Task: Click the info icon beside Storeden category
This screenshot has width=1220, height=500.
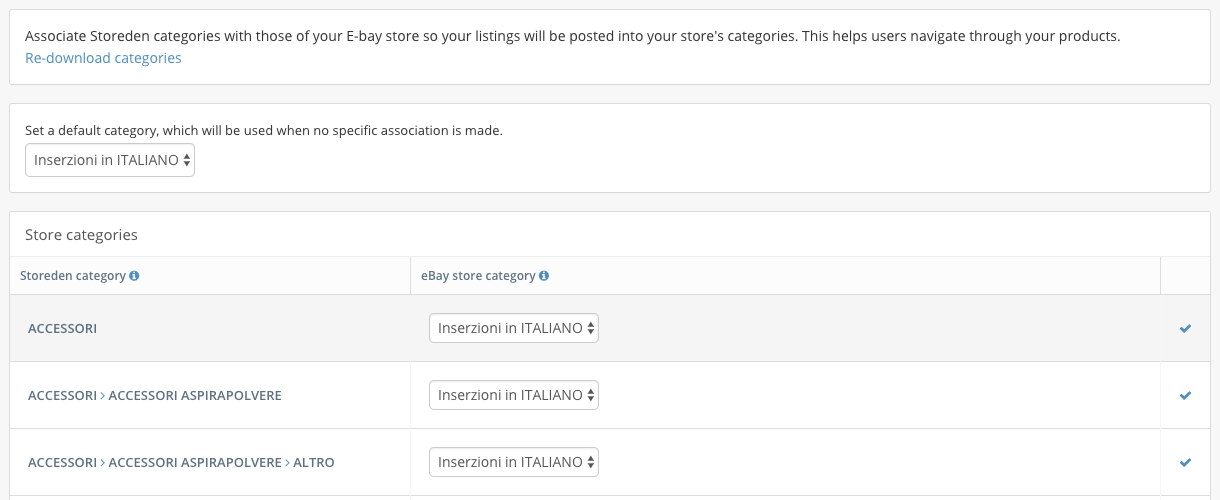Action: (x=134, y=276)
